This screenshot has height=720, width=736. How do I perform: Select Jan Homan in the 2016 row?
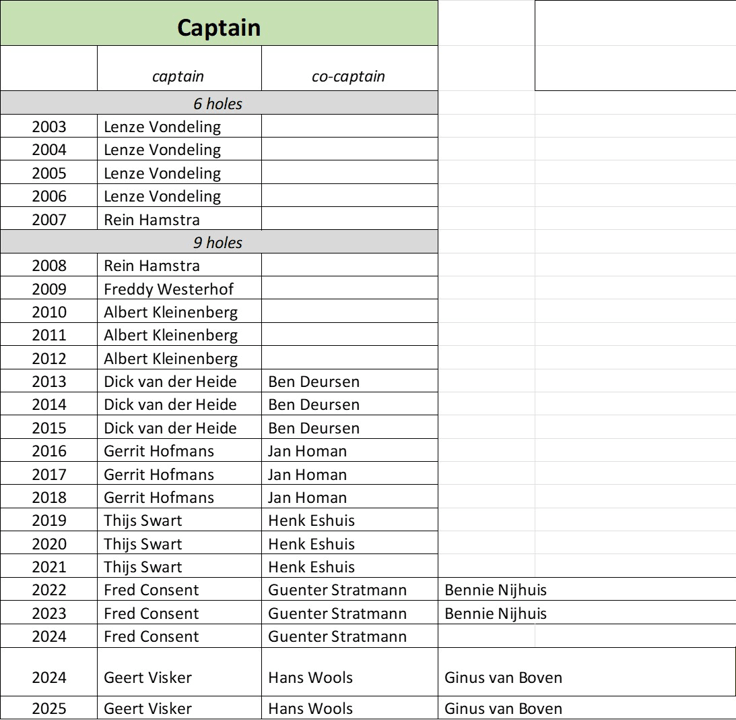click(308, 451)
